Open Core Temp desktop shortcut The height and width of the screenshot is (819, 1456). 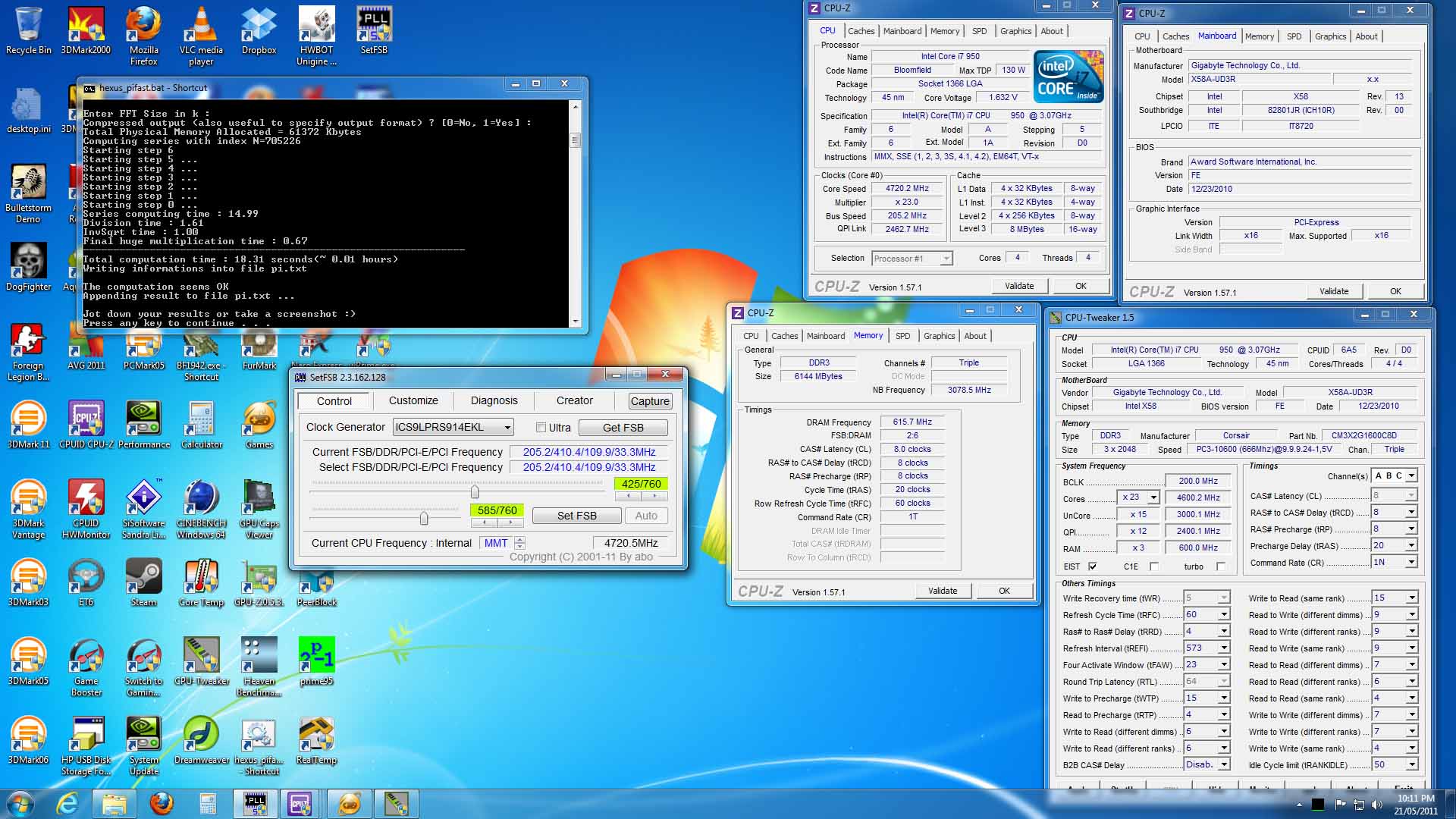point(201,582)
